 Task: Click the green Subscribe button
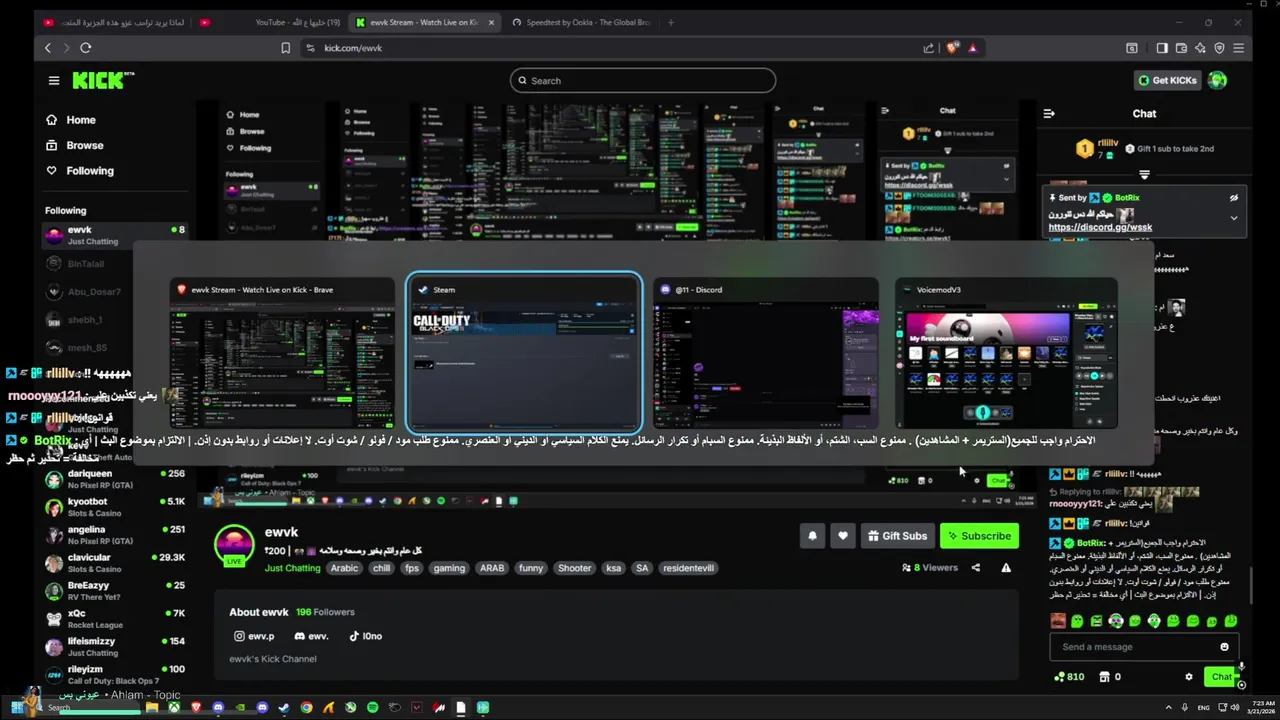point(979,536)
